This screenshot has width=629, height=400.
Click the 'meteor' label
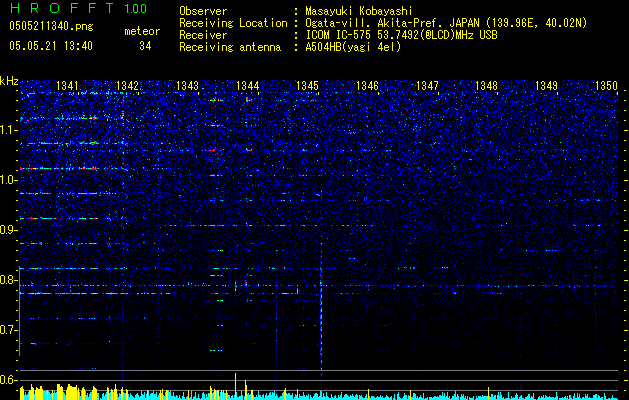coord(142,31)
